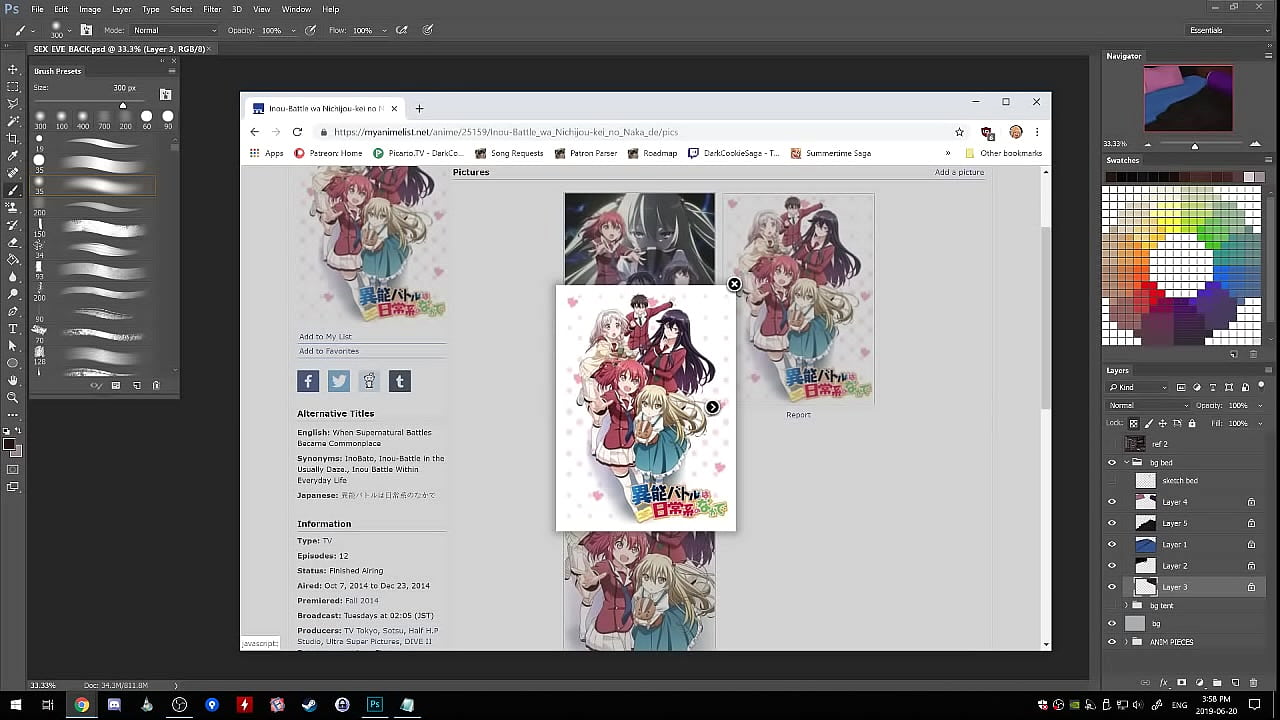Activate the Eraser tool
Screen dimensions: 1280x720
(x=13, y=242)
